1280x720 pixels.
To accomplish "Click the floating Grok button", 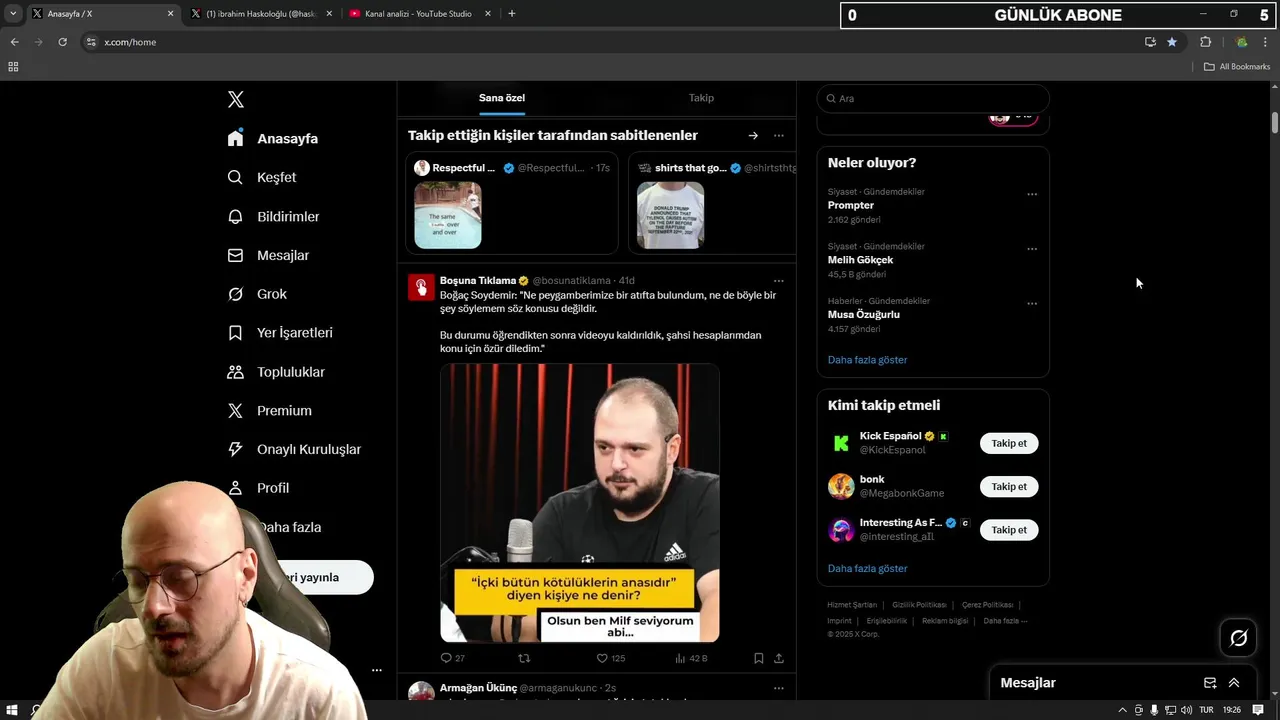I will tap(1238, 638).
